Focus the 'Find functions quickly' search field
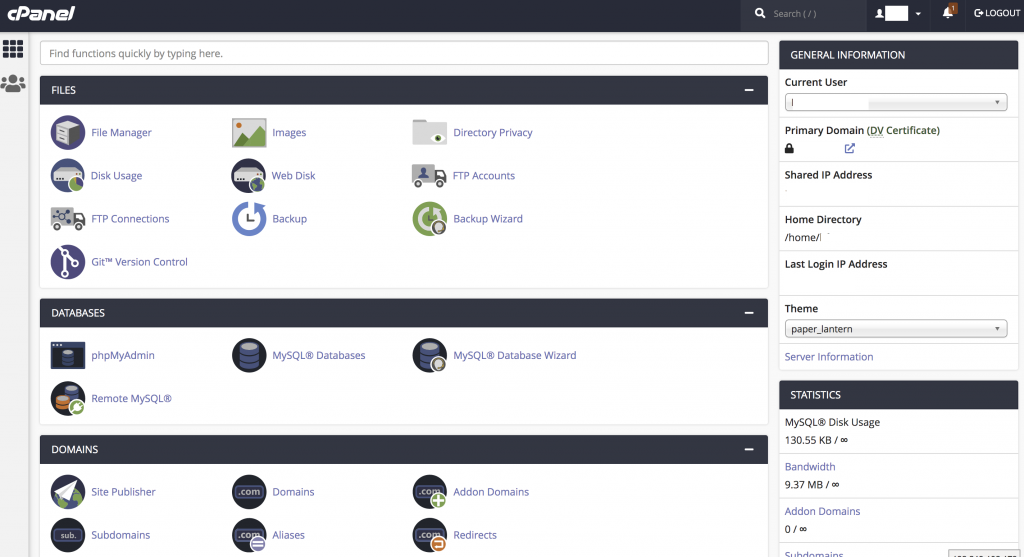The height and width of the screenshot is (557, 1024). click(404, 53)
